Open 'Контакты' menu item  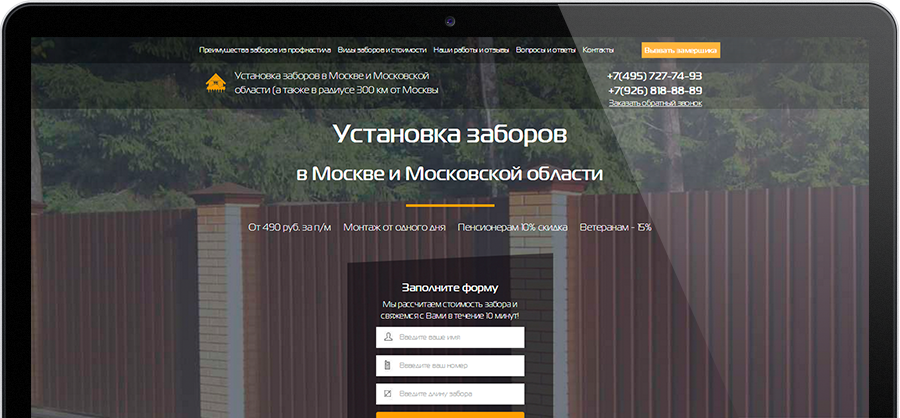pyautogui.click(x=598, y=50)
